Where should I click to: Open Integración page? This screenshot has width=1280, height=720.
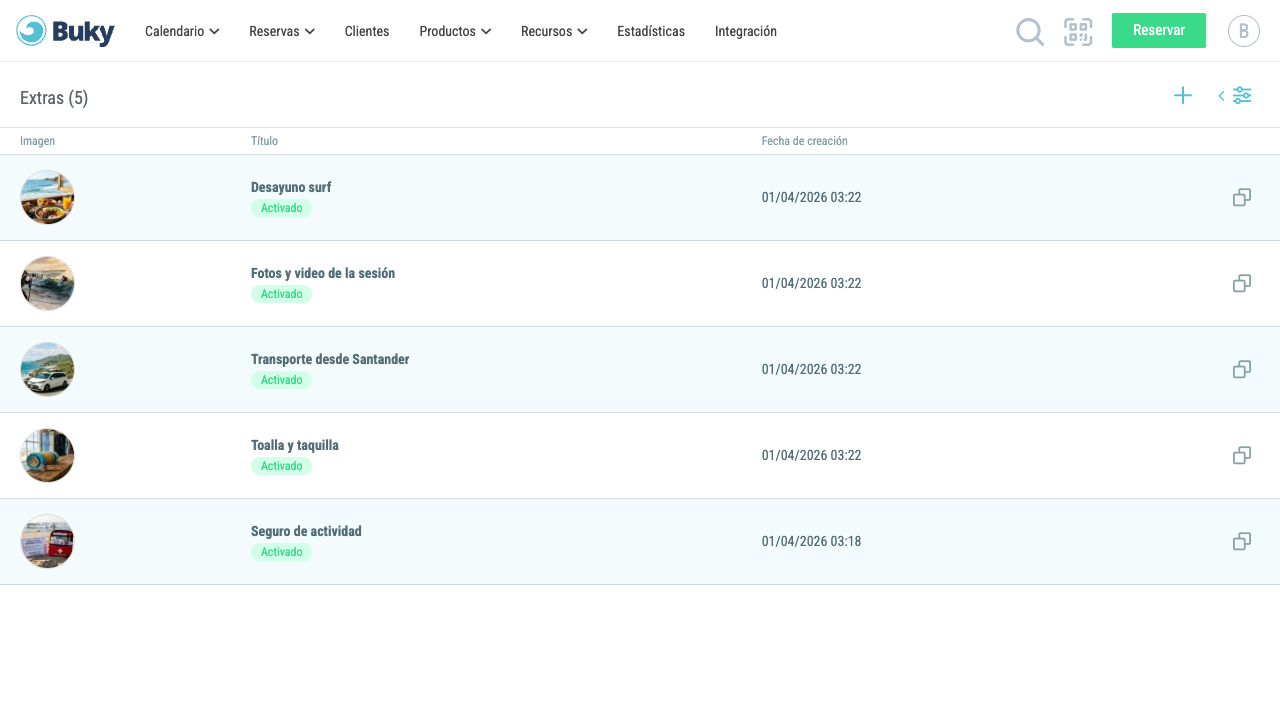click(746, 31)
